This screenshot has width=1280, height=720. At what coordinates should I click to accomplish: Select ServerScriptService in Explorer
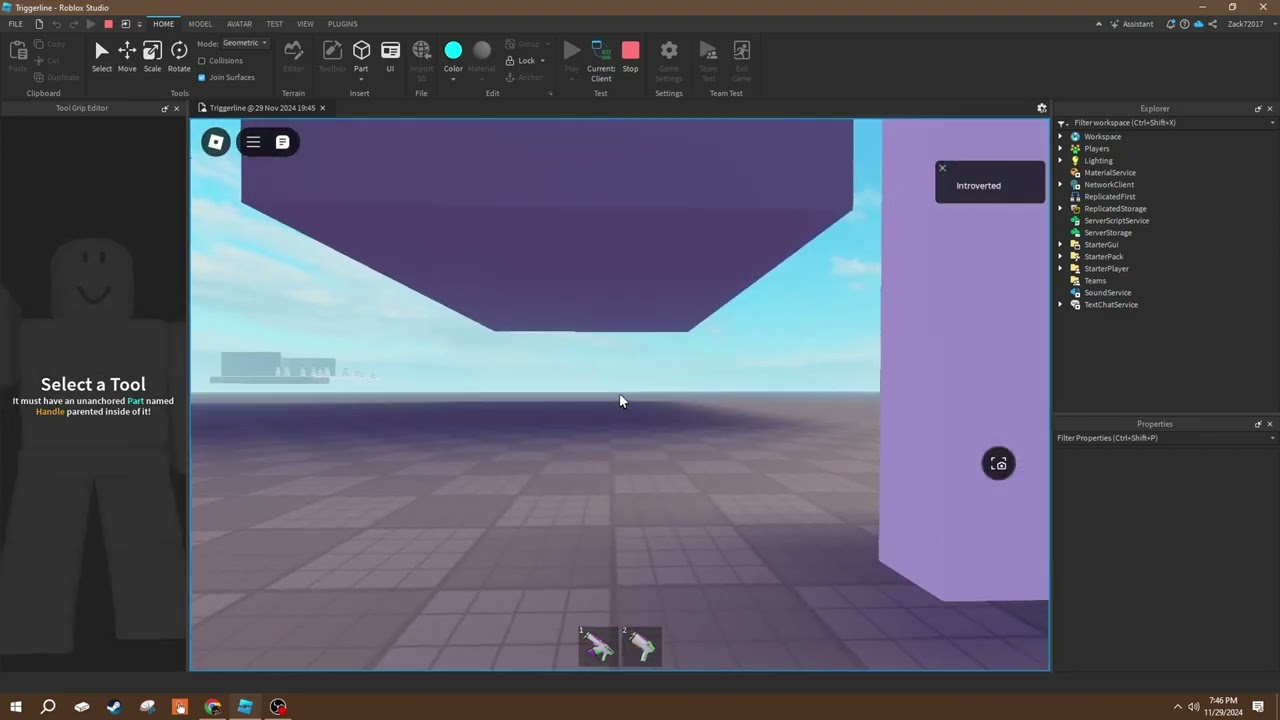(x=1116, y=221)
